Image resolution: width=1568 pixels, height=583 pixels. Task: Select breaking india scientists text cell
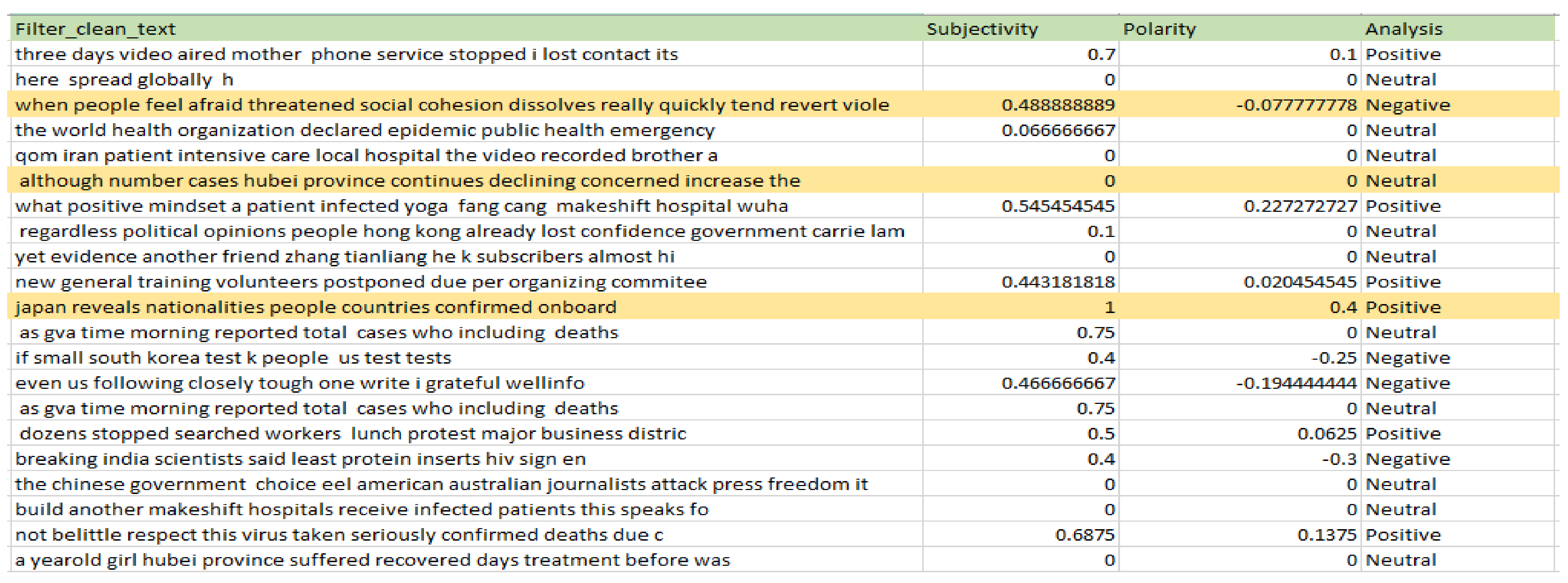coord(300,459)
